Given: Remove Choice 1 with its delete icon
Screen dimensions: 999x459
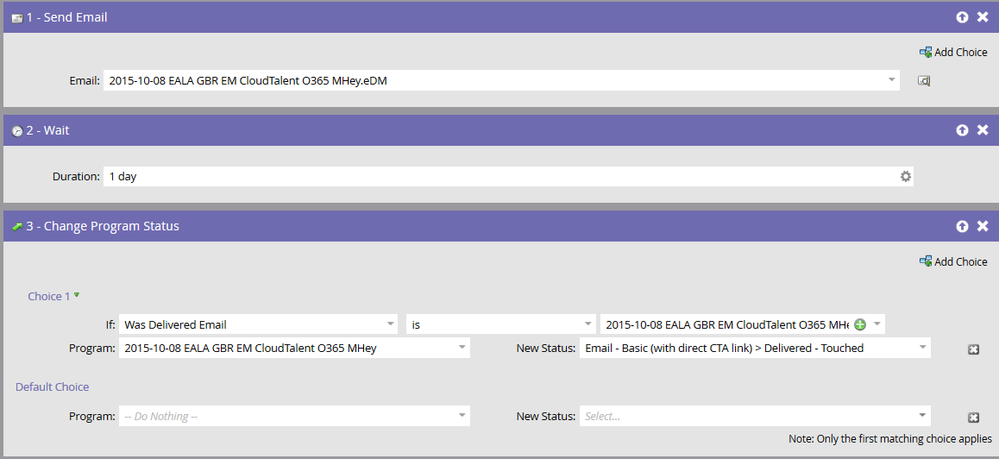Looking at the screenshot, I should click(971, 349).
